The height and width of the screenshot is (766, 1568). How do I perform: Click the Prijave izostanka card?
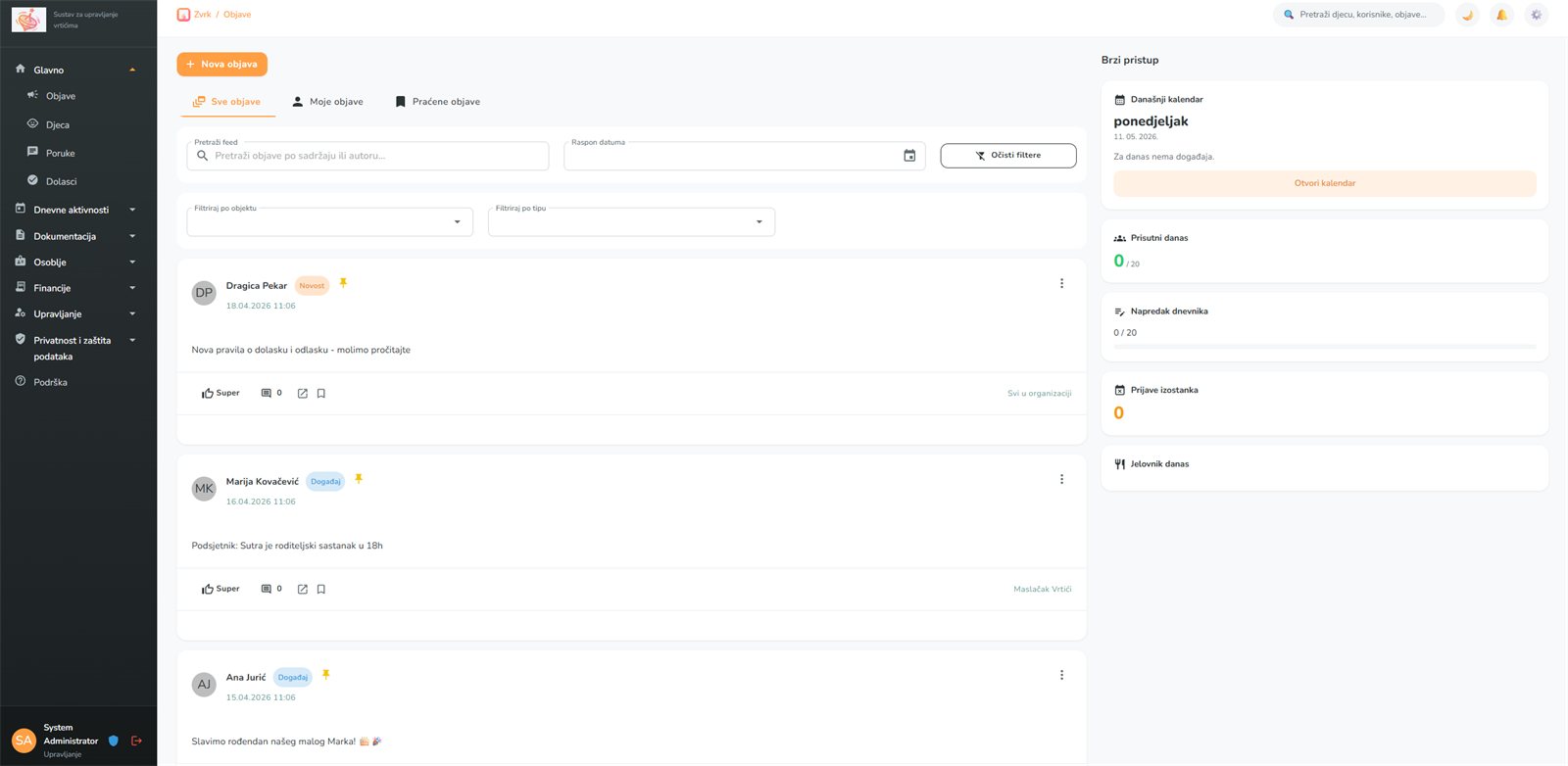coord(1325,403)
